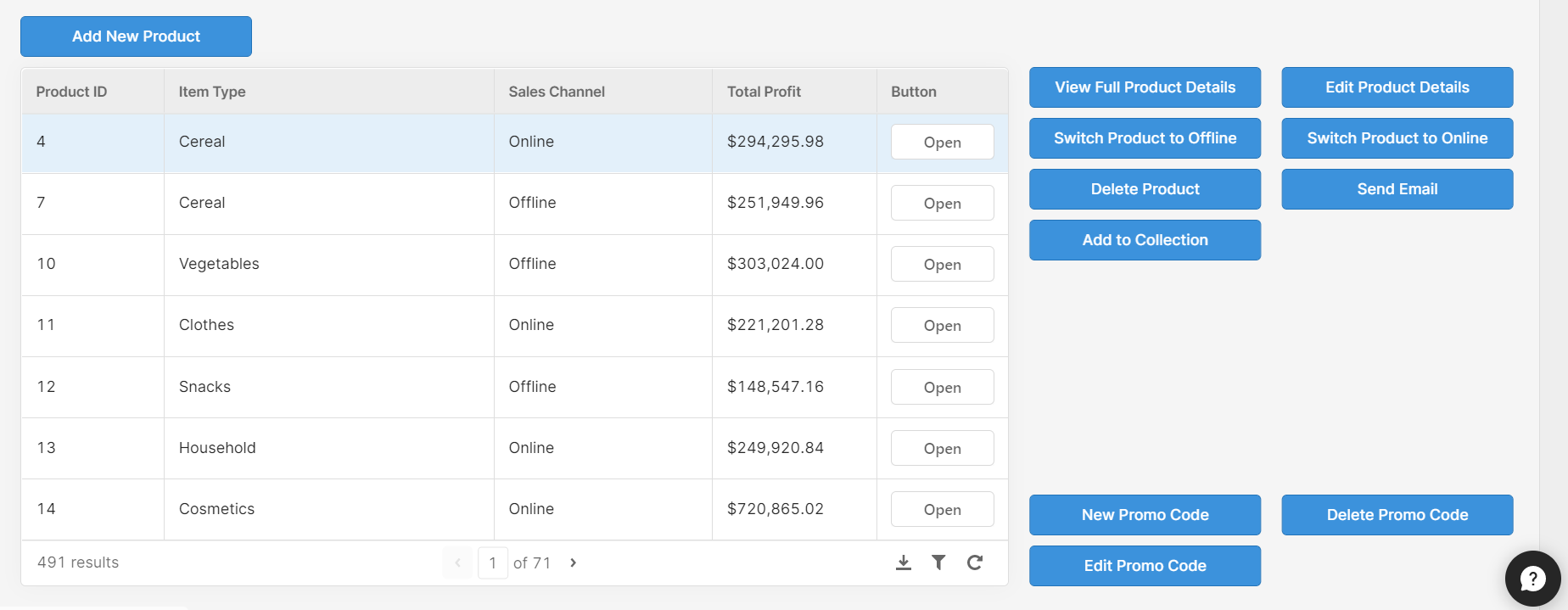Open the help question mark button
This screenshot has width=1568, height=610.
pyautogui.click(x=1532, y=579)
